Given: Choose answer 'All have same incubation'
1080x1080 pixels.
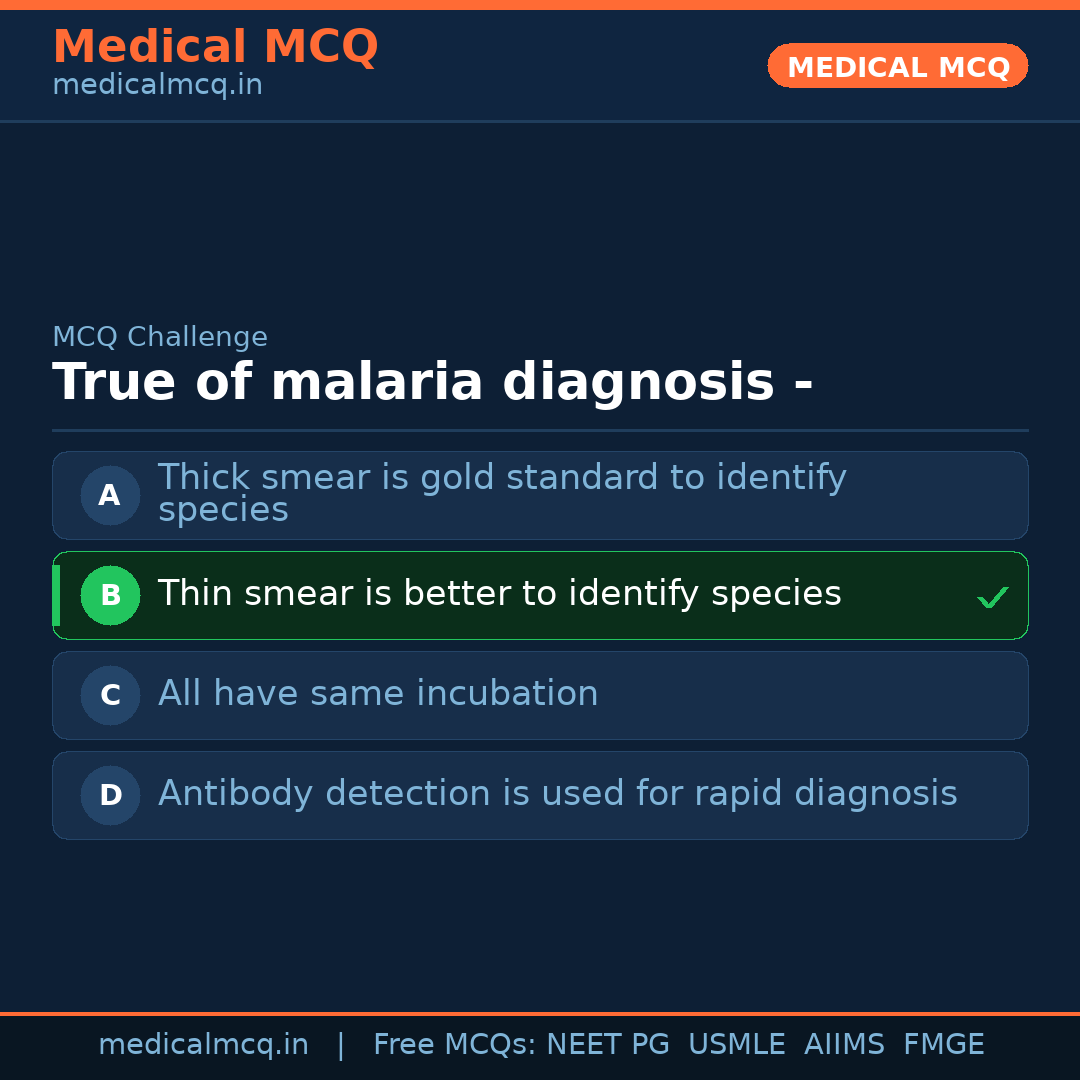Looking at the screenshot, I should pos(378,694).
